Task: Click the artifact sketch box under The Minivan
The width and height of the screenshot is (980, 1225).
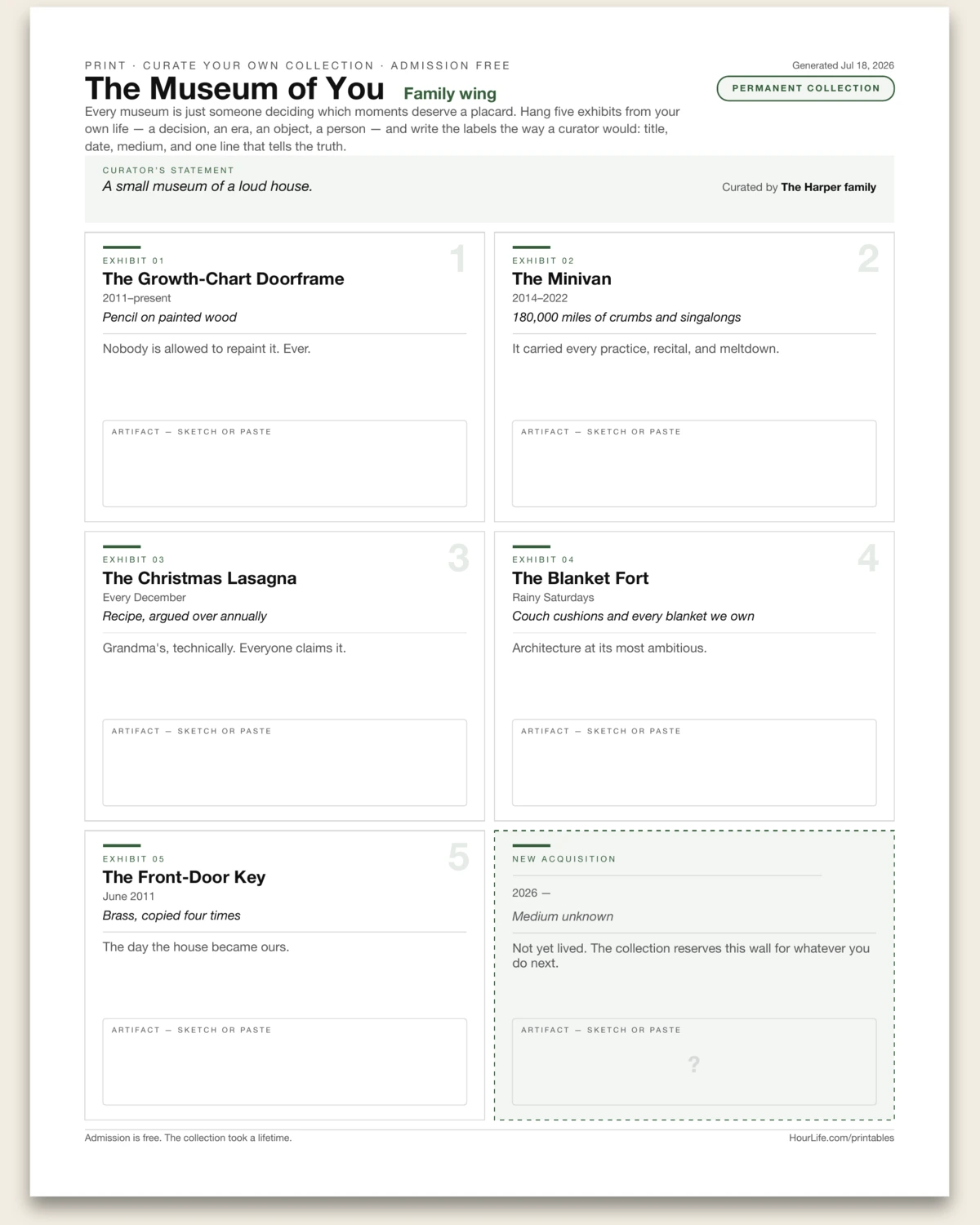Action: [x=694, y=464]
